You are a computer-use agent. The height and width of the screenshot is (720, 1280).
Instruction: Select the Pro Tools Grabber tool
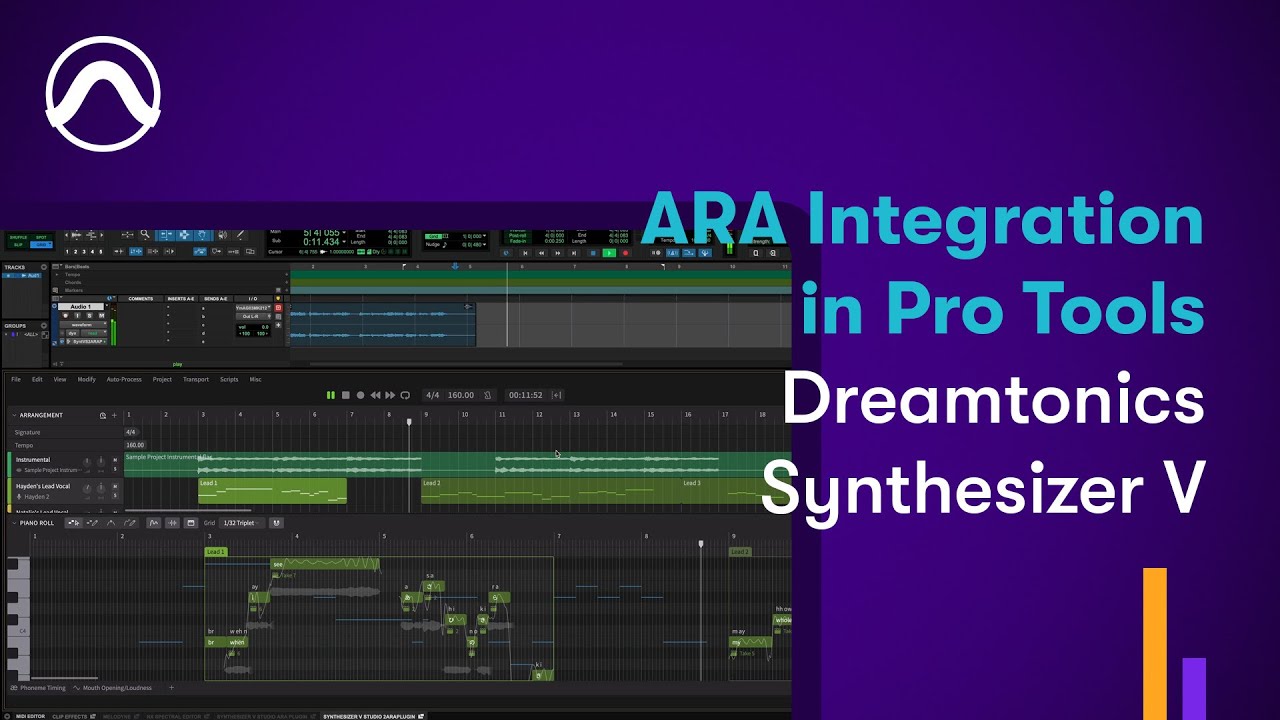coord(203,234)
